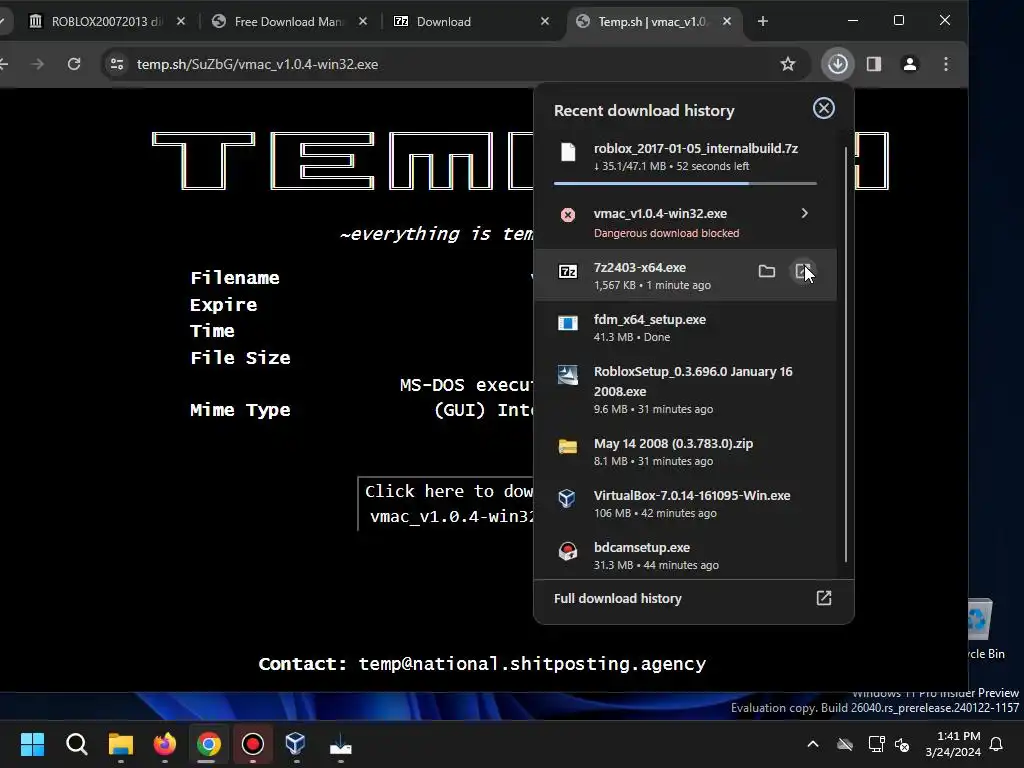
Task: Close the Recent download history popup
Action: [824, 108]
